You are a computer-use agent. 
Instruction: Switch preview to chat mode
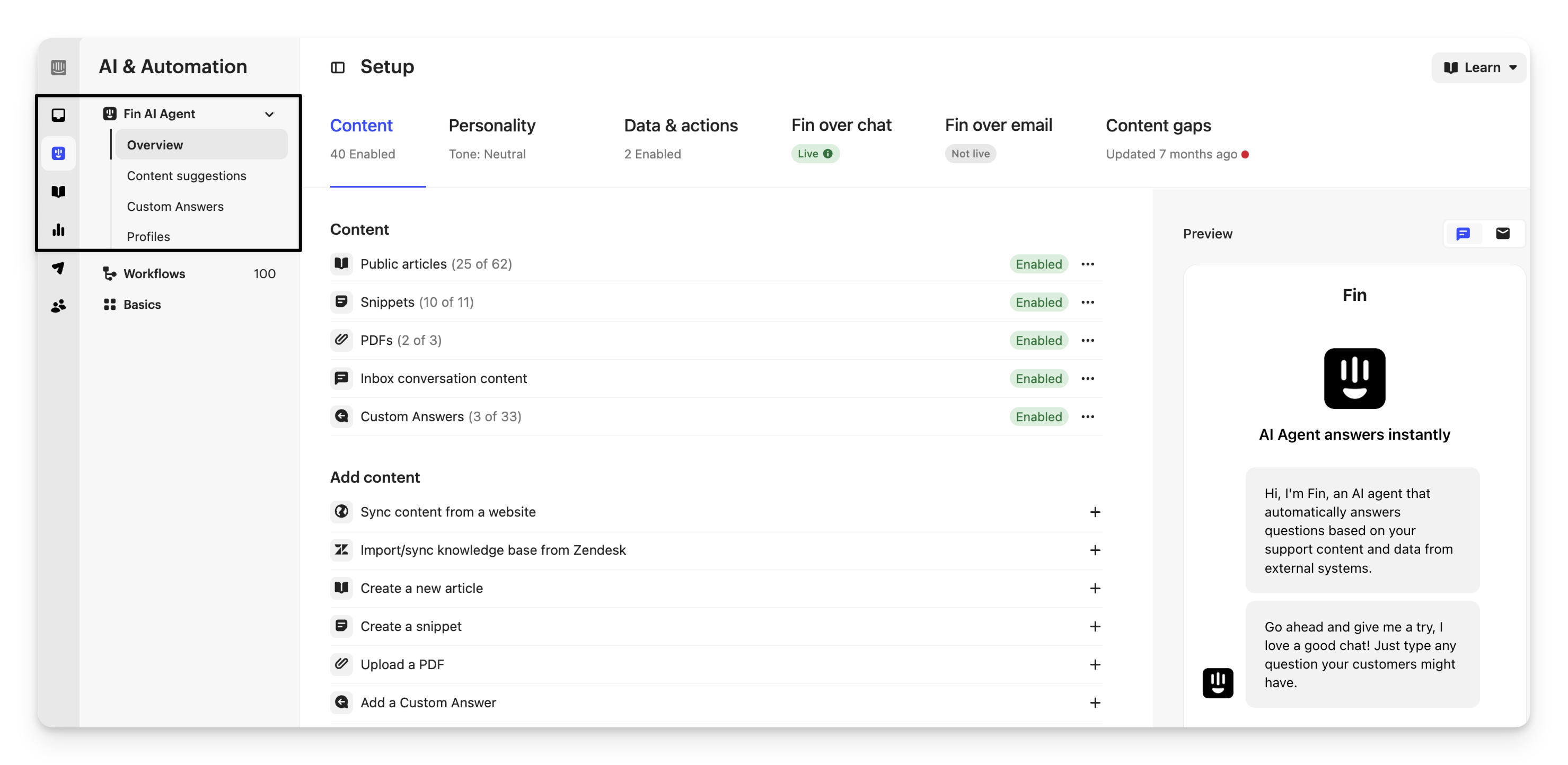coord(1463,234)
